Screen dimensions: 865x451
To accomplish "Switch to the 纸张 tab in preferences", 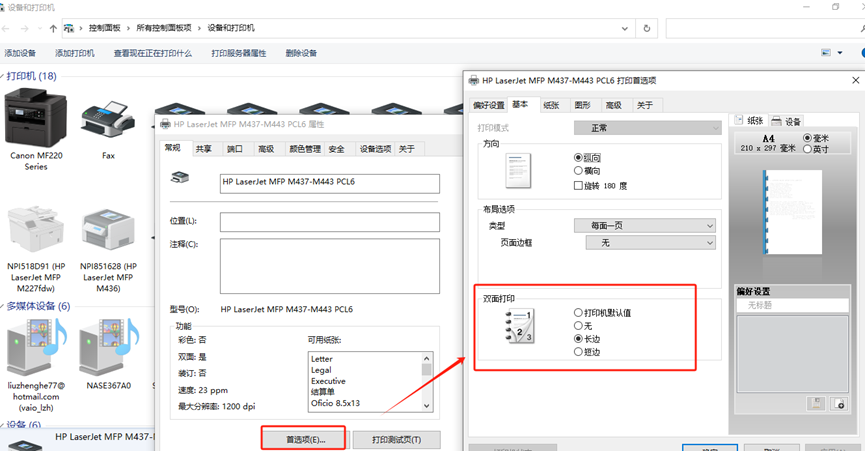I will (x=551, y=105).
